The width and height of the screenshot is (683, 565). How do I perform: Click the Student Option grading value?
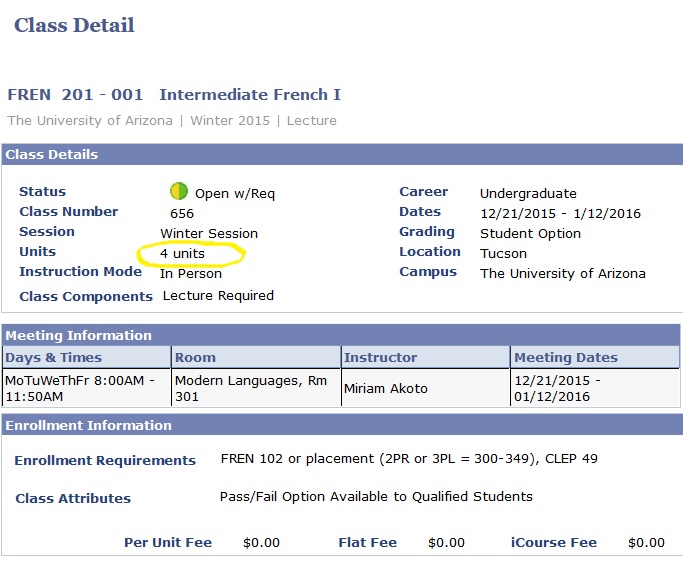point(530,233)
